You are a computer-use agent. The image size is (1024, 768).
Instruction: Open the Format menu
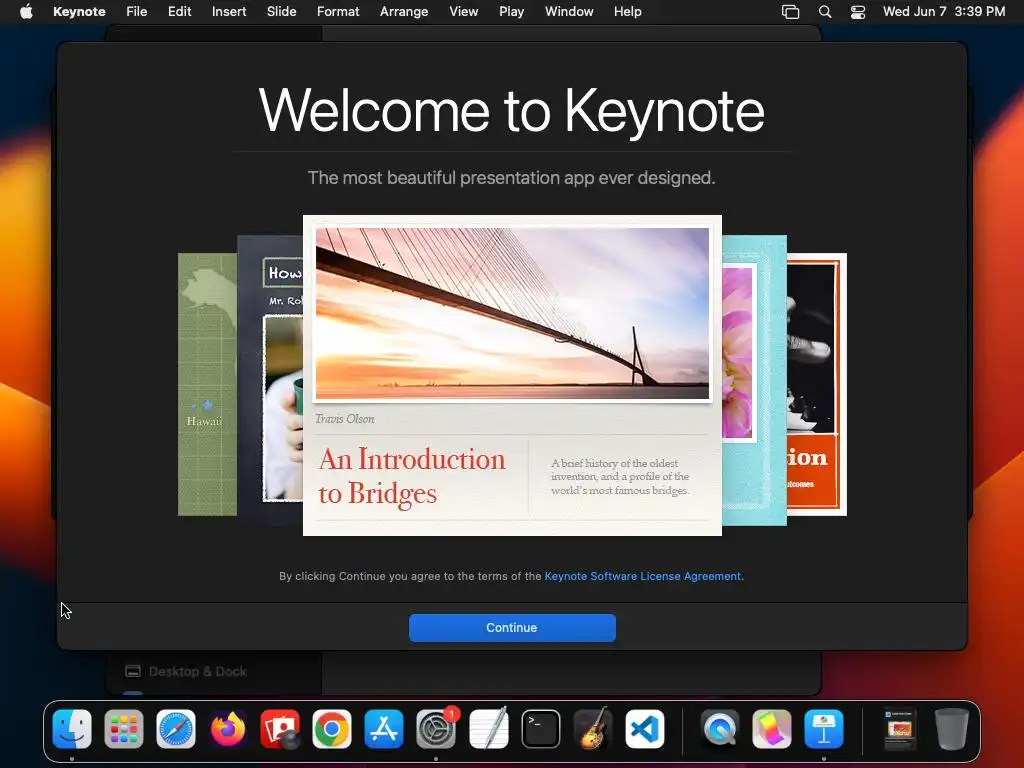(338, 12)
